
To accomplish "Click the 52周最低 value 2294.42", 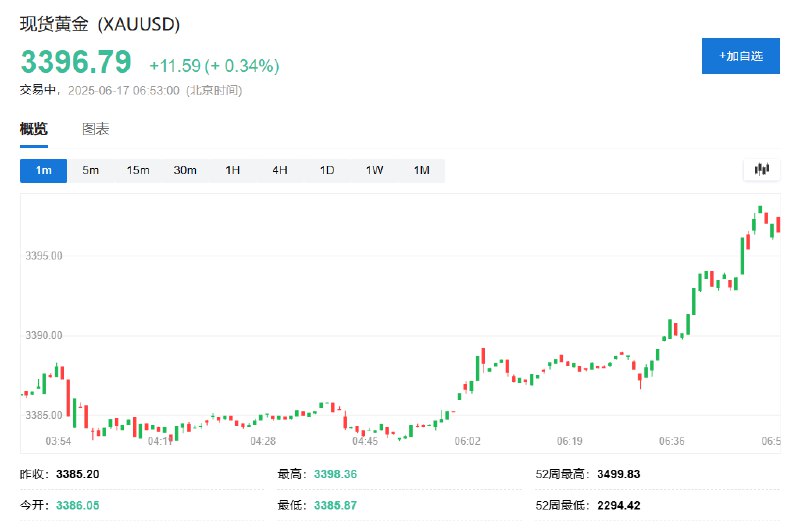I will [618, 506].
